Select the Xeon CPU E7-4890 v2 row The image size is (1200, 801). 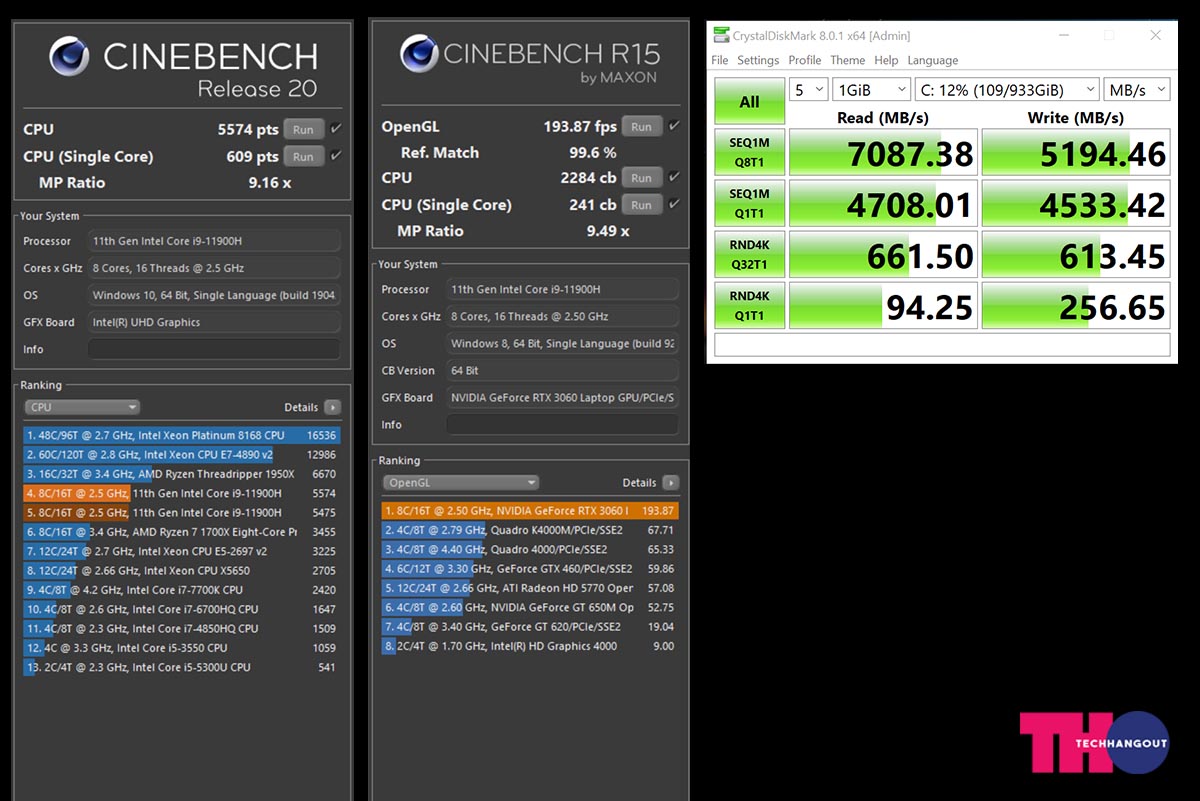181,454
